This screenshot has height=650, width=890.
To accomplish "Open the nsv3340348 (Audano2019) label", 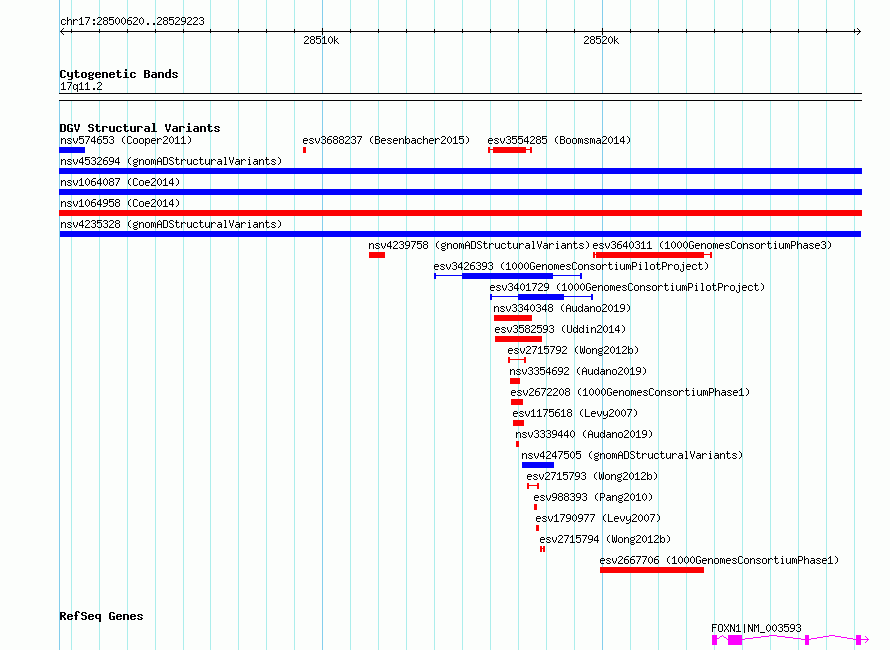I will (x=562, y=308).
